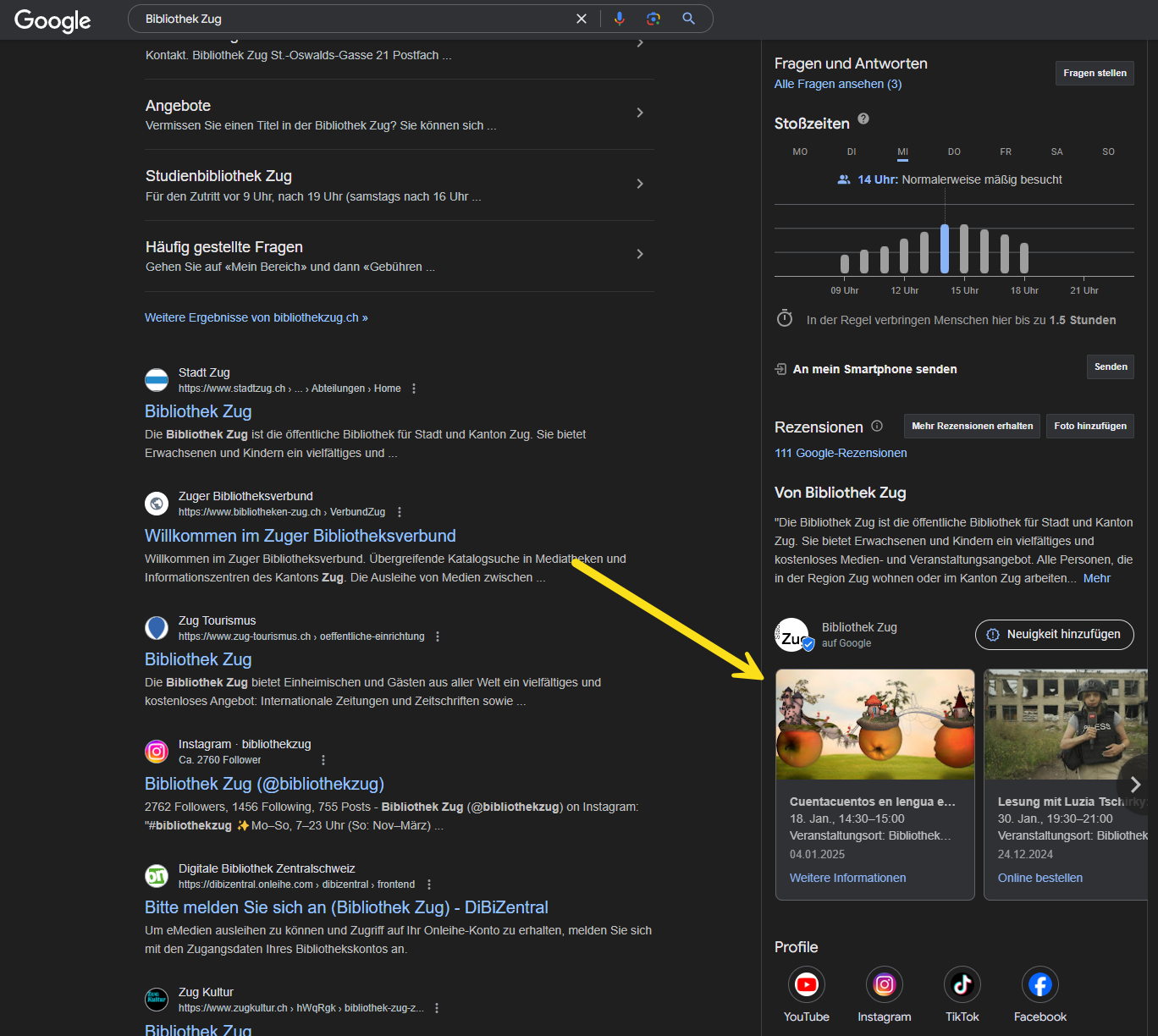Open Häufig gestellte Fragen sitelink
Image resolution: width=1158 pixels, height=1036 pixels.
pyautogui.click(x=224, y=247)
